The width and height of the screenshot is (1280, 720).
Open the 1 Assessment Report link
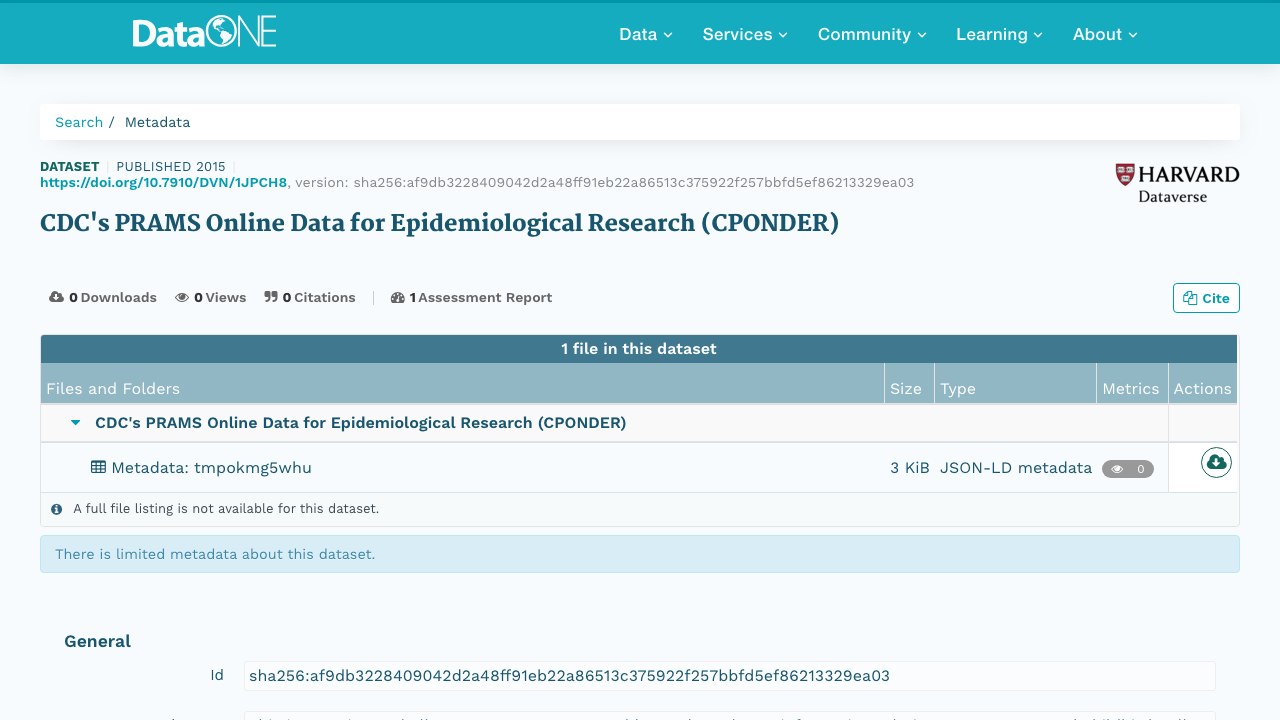(x=471, y=297)
